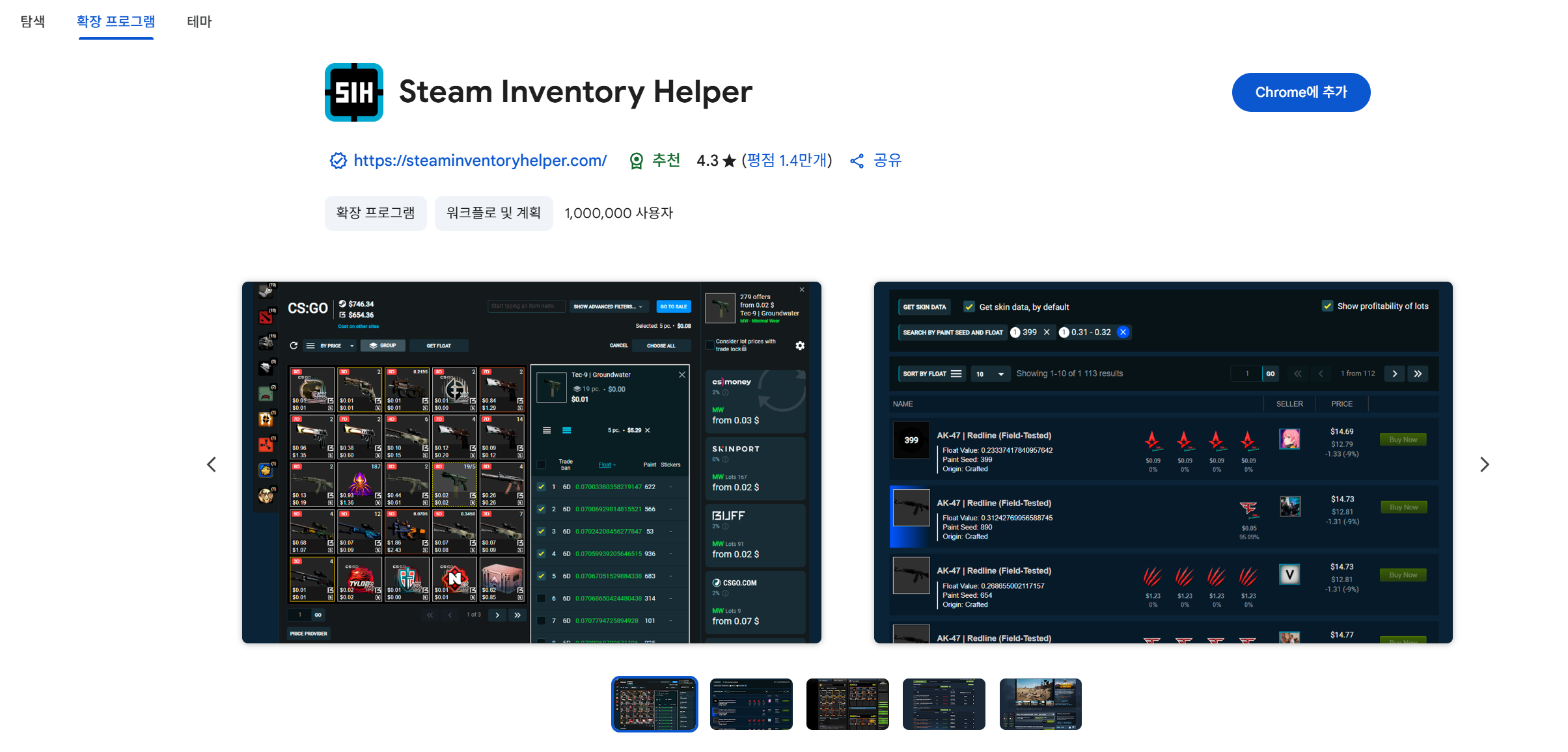Click the 'Chrome에 추가' button
The width and height of the screenshot is (1568, 752).
click(x=1300, y=92)
